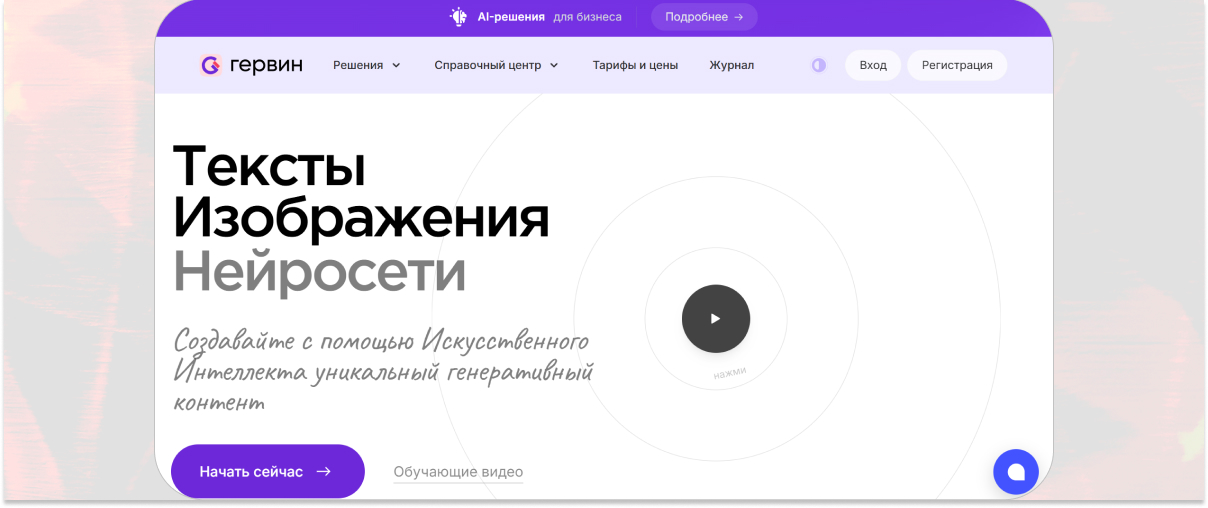Click the Тексты heading text
The width and height of the screenshot is (1208, 508).
pyautogui.click(x=270, y=165)
